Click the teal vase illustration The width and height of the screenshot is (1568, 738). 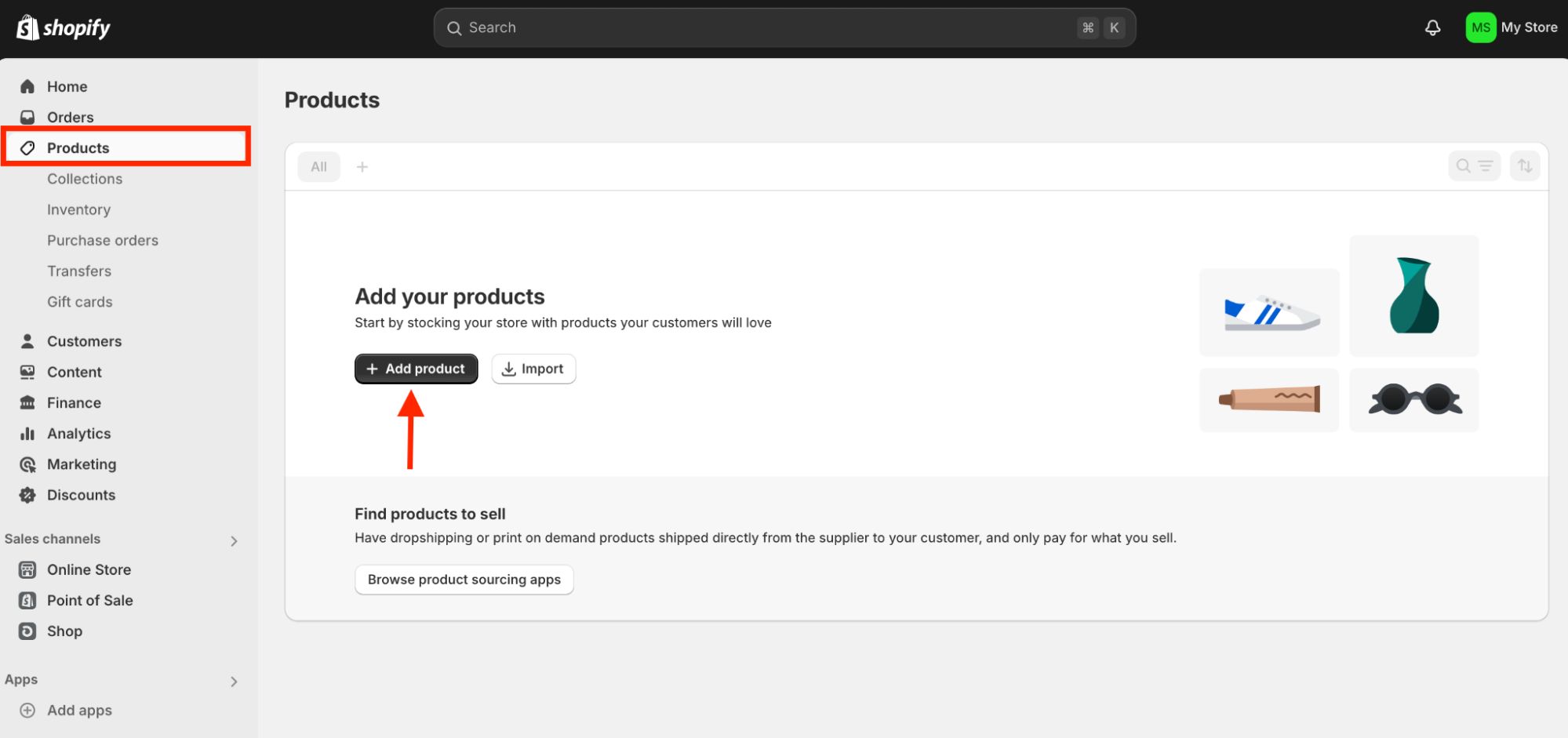tap(1413, 296)
